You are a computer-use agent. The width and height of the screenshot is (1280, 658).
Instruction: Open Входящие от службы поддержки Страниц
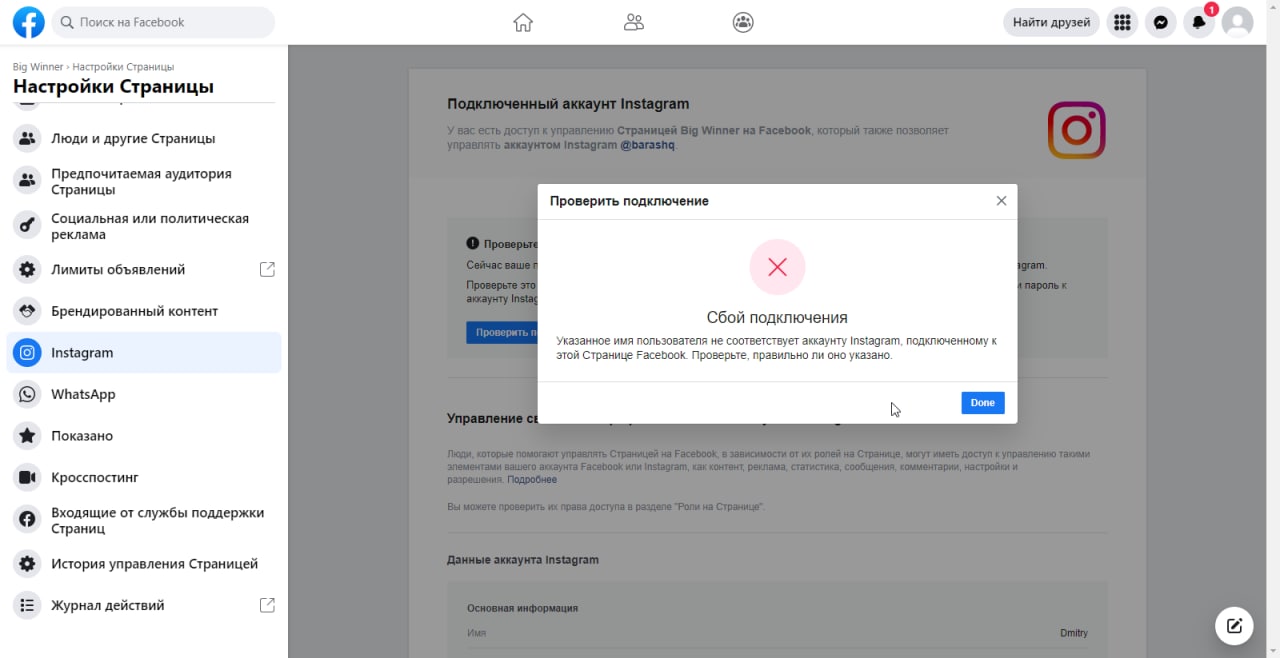click(x=144, y=520)
